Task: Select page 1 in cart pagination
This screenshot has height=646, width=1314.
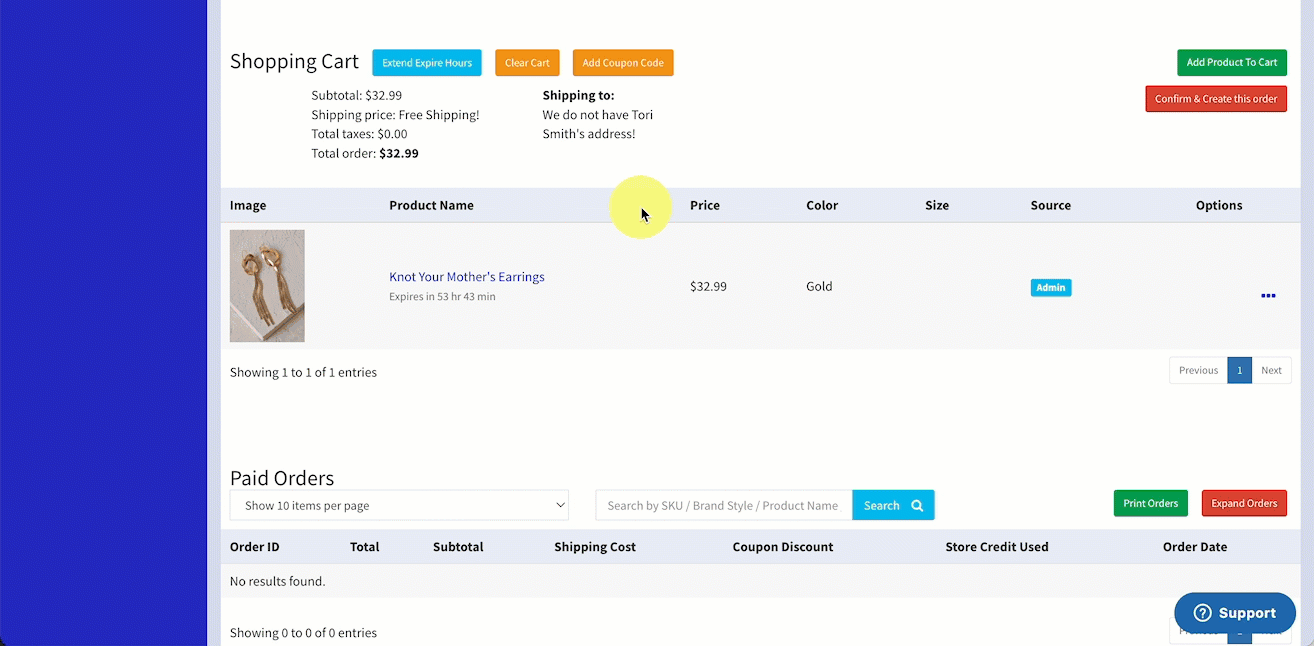Action: pyautogui.click(x=1239, y=370)
